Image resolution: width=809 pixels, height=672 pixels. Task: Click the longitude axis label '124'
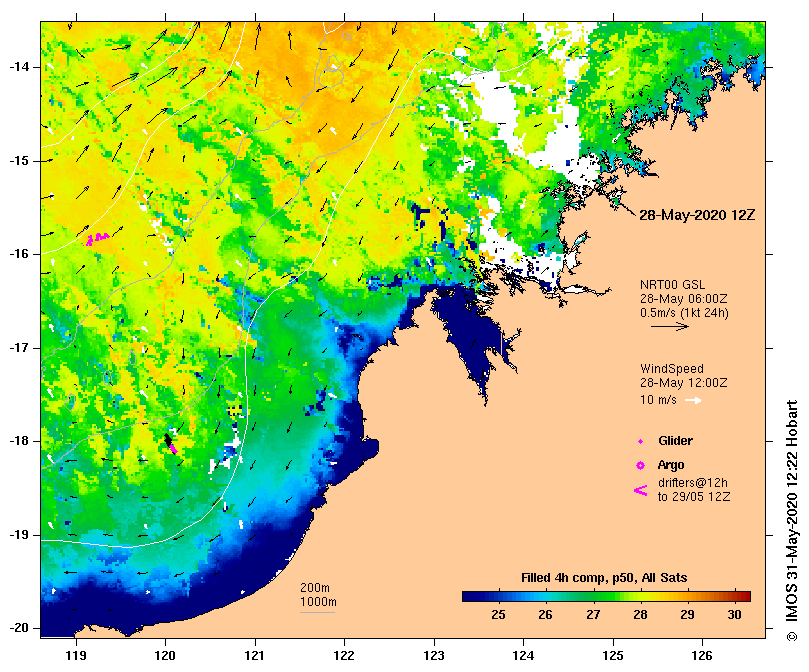pos(523,656)
